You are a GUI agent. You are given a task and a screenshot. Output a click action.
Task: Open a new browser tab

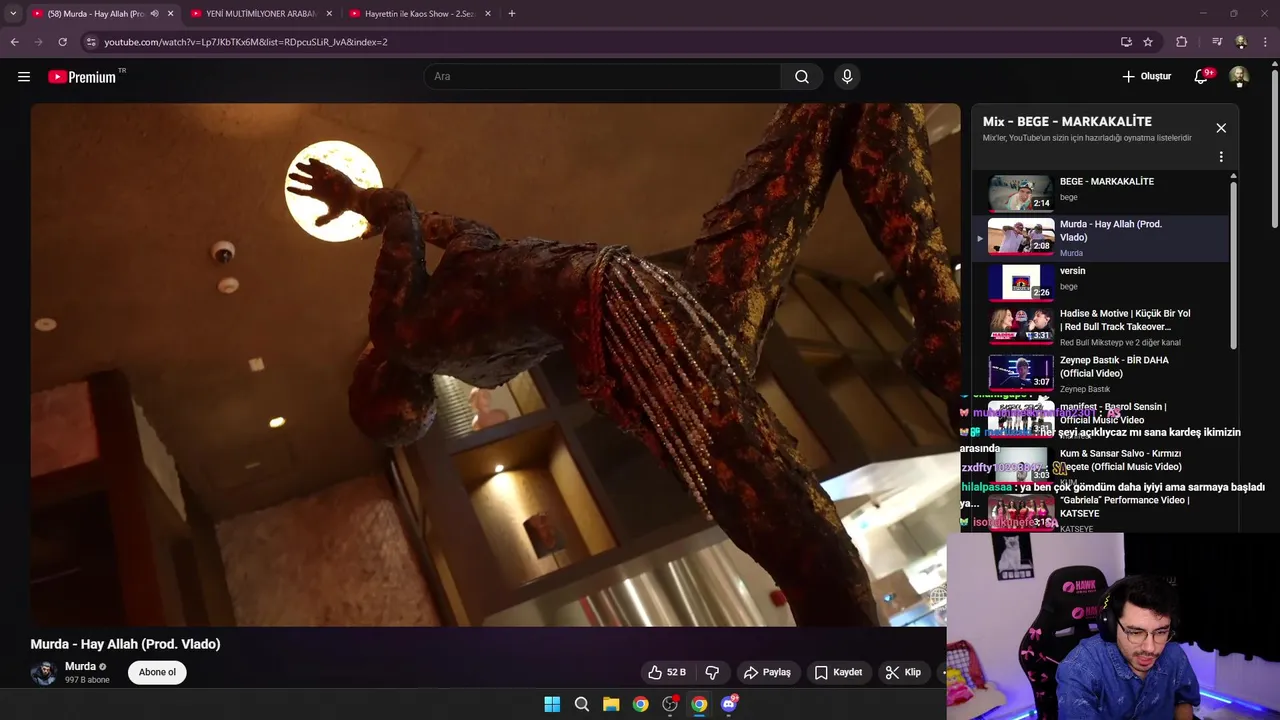[512, 14]
